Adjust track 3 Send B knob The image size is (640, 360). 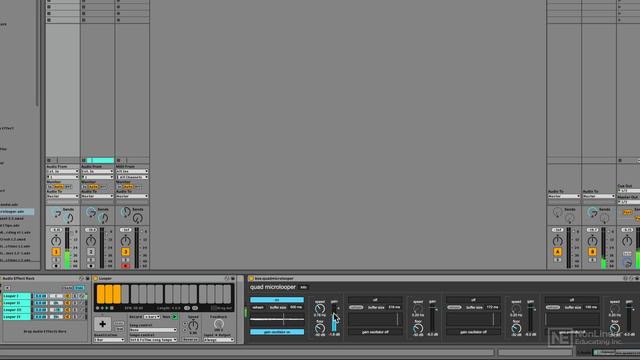click(138, 218)
